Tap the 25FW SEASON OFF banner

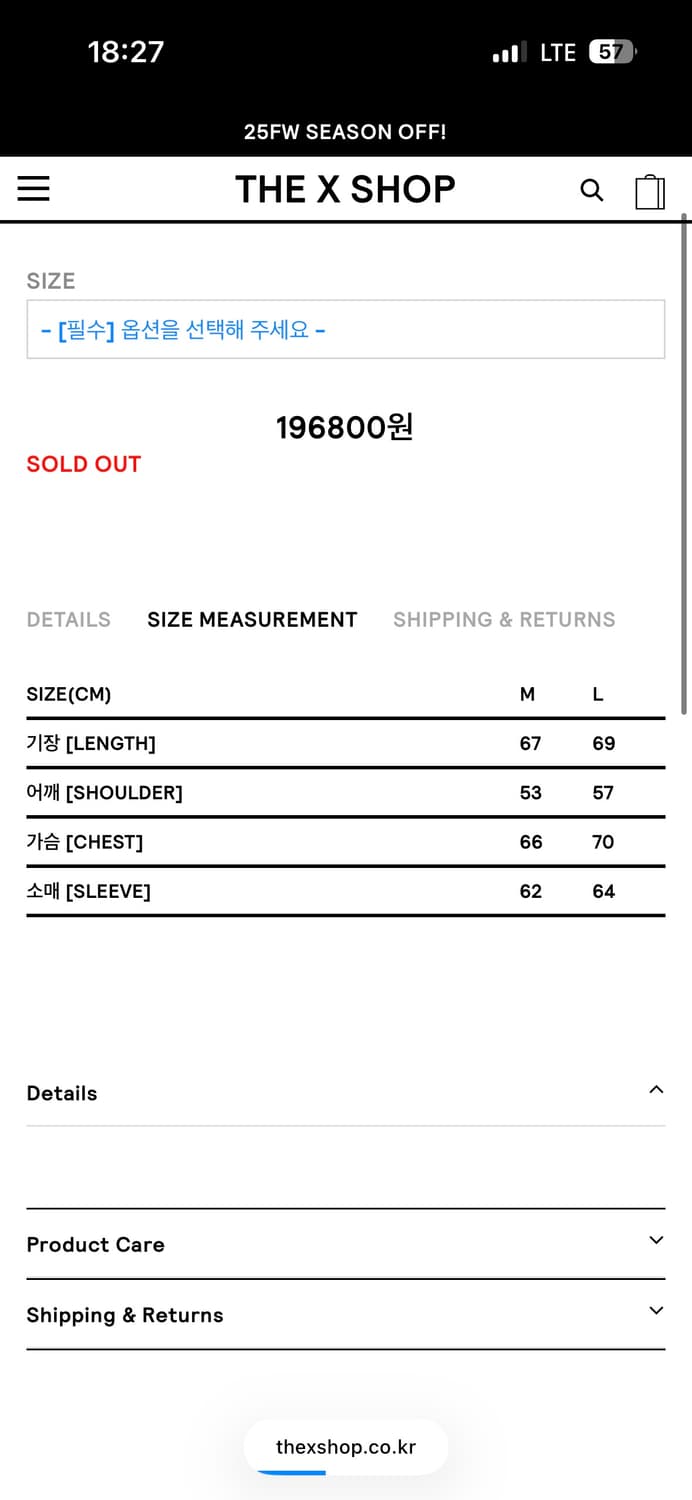pyautogui.click(x=345, y=132)
